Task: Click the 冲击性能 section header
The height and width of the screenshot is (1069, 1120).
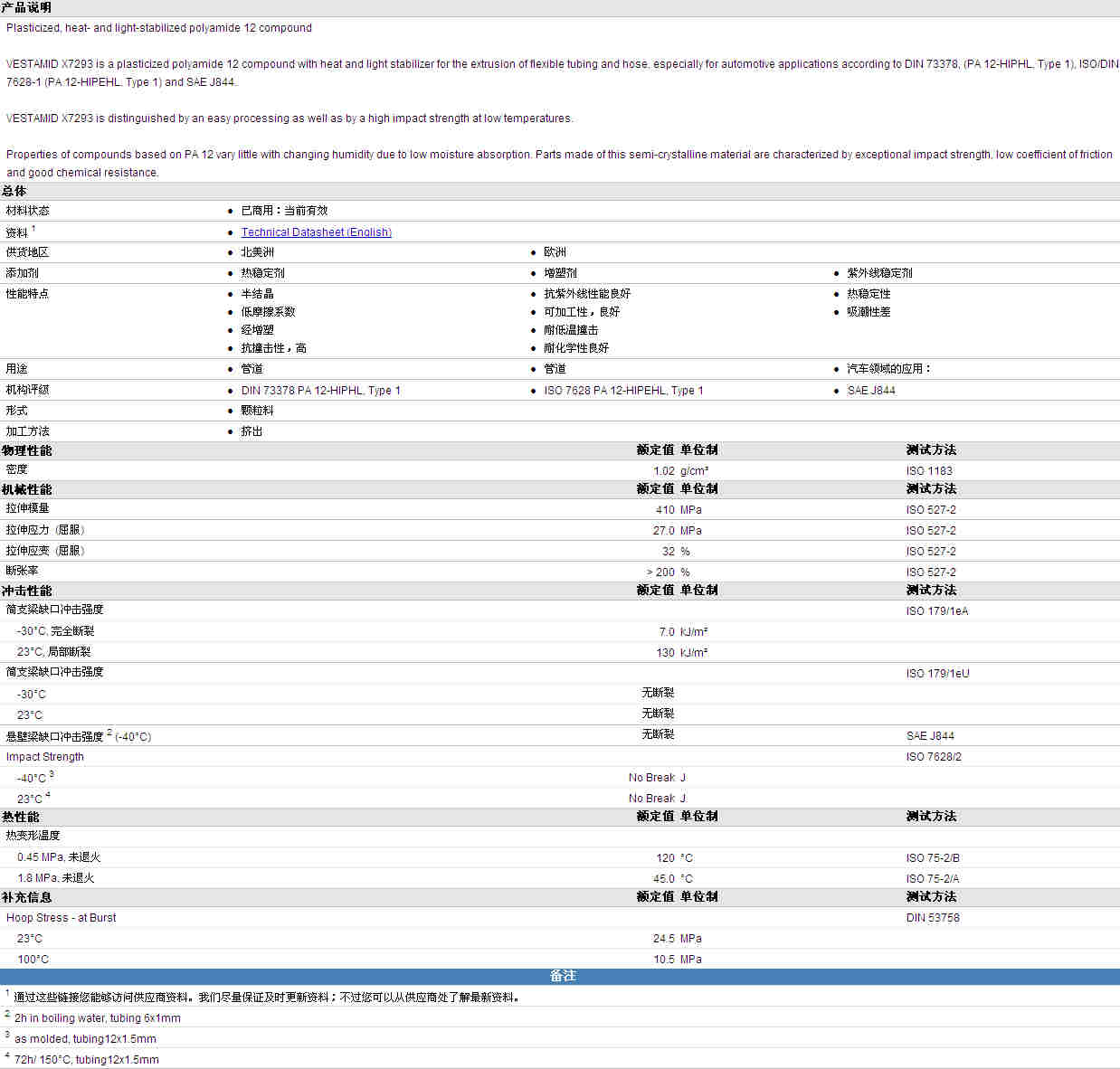Action: click(26, 591)
